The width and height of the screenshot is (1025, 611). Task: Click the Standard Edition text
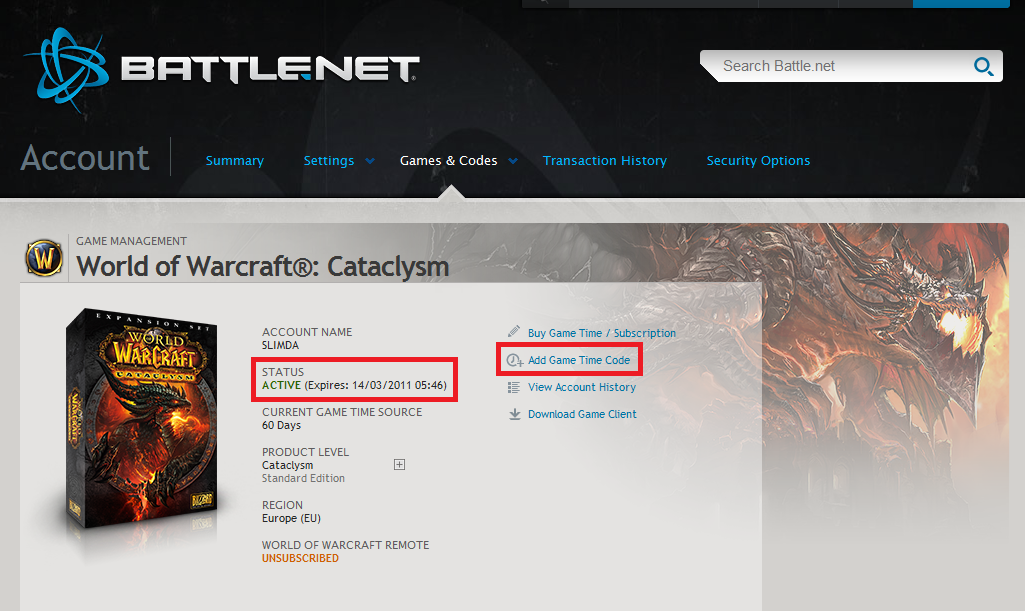tap(303, 478)
